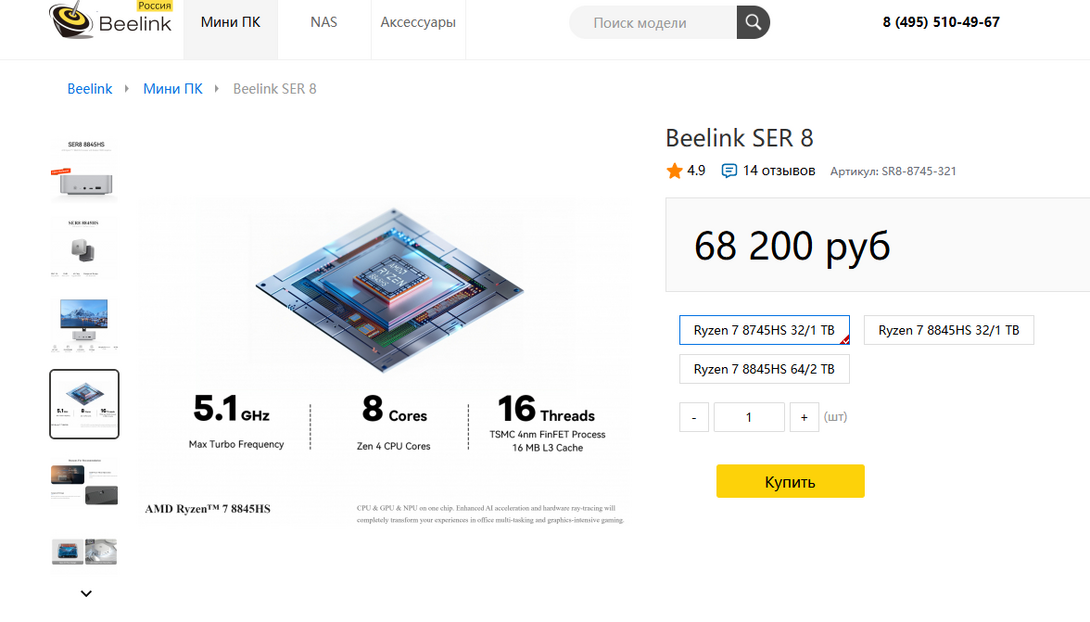The width and height of the screenshot is (1090, 622).
Task: Open the 14 отзывов reviews link
Action: point(778,171)
